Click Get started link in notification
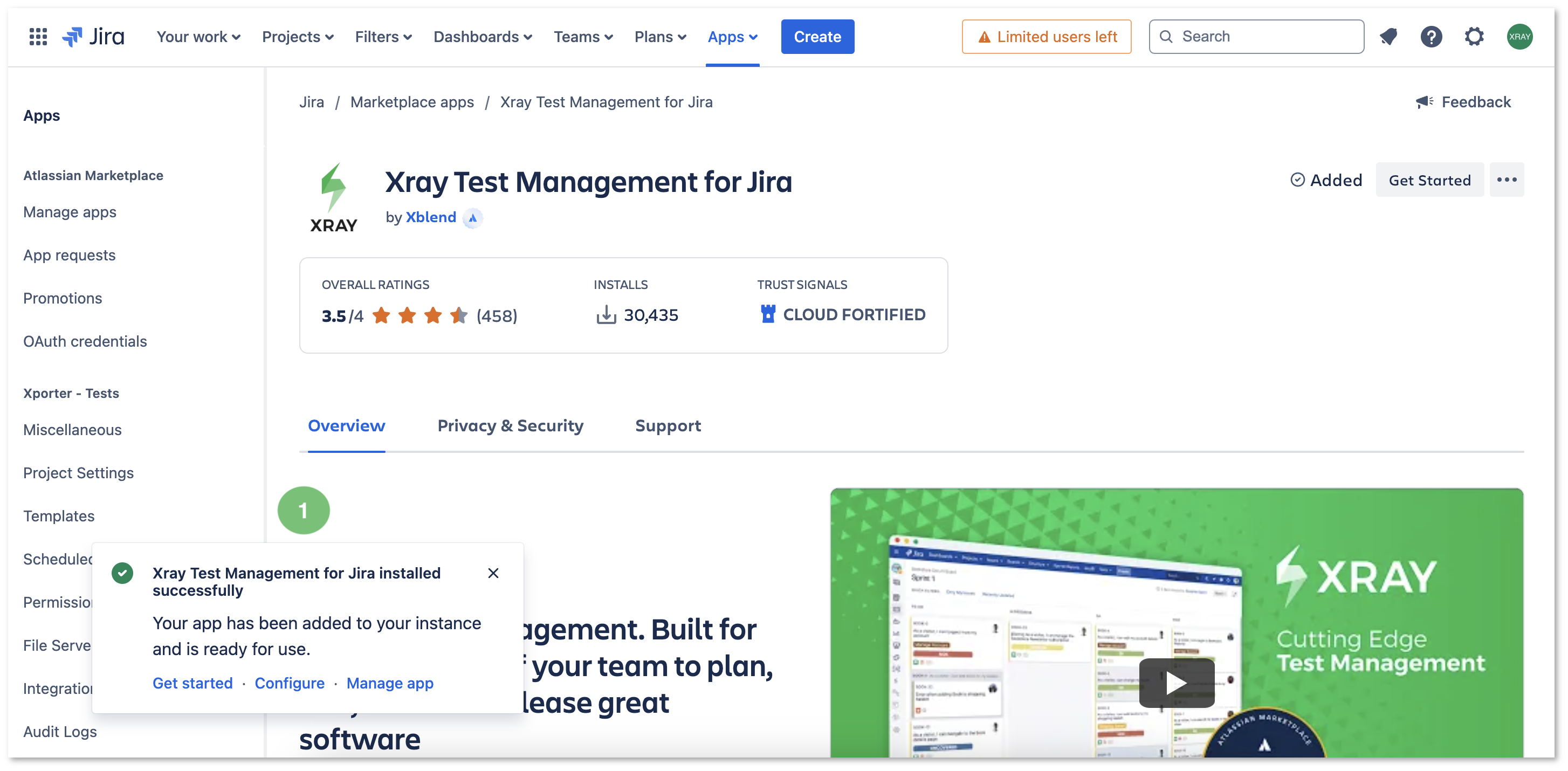The height and width of the screenshot is (771, 1568). point(192,683)
